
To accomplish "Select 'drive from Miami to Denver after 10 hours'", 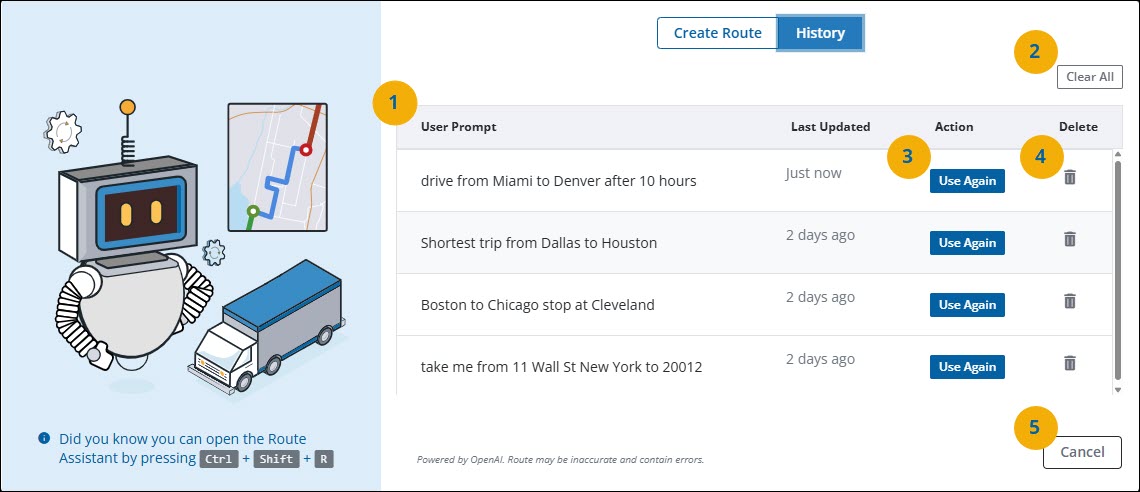I will coord(558,181).
